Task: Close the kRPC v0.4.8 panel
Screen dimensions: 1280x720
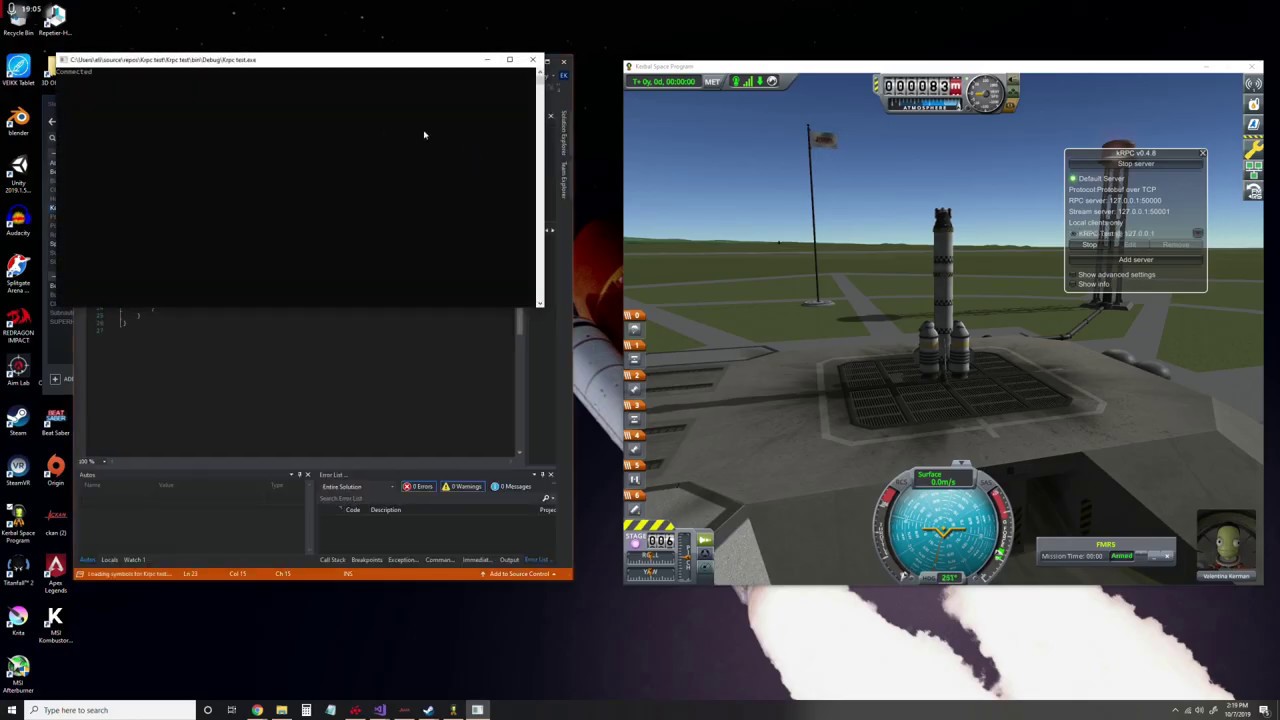Action: pyautogui.click(x=1202, y=153)
